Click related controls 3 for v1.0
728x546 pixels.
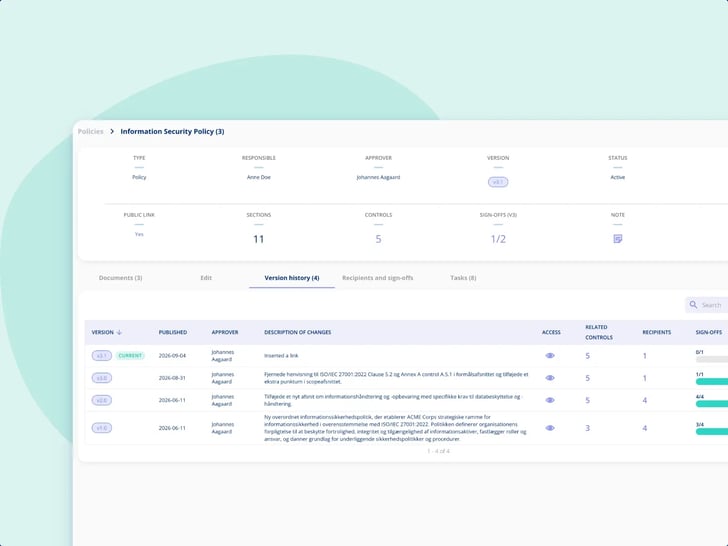(587, 428)
